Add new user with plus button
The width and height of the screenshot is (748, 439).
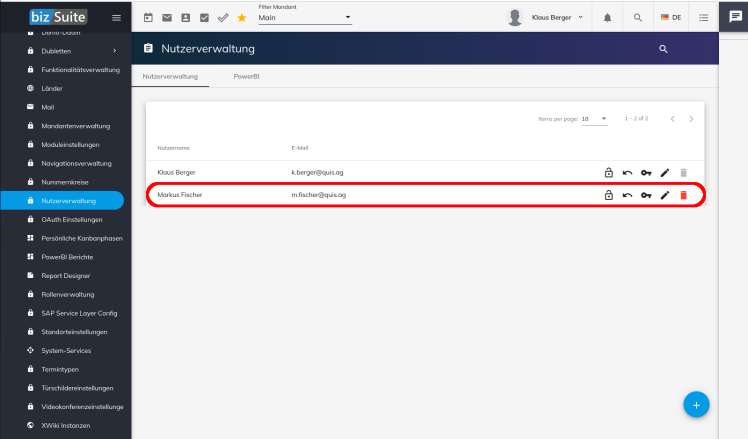point(696,405)
